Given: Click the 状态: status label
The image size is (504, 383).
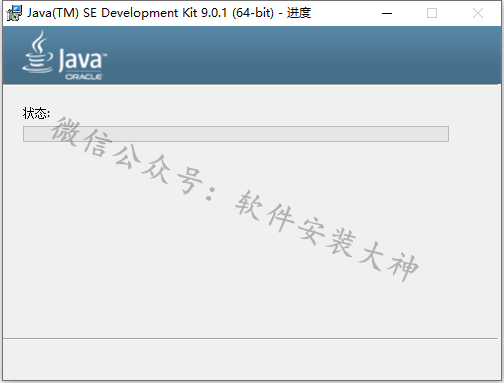Looking at the screenshot, I should (x=36, y=113).
